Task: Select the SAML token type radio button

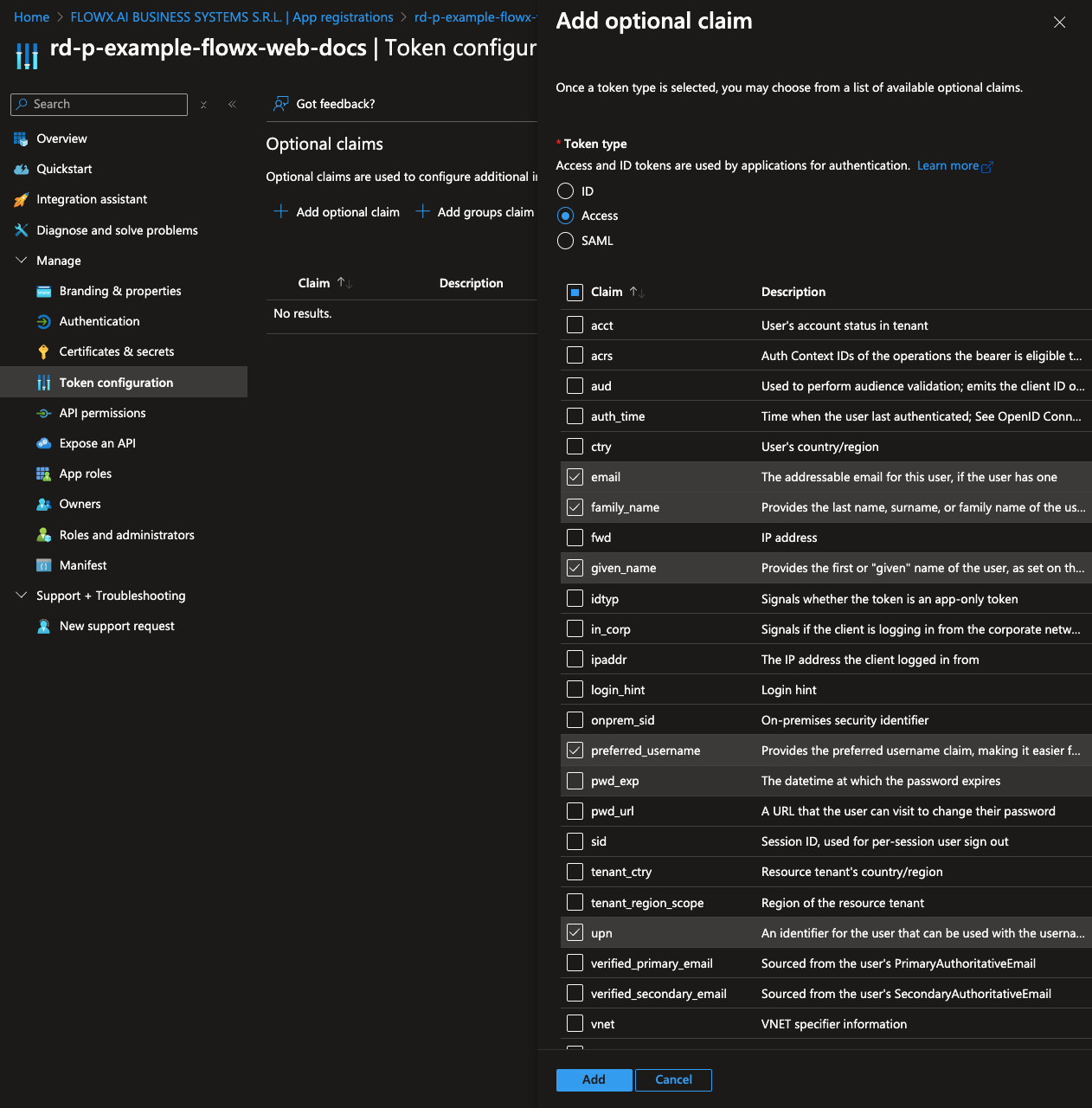Action: [x=566, y=241]
